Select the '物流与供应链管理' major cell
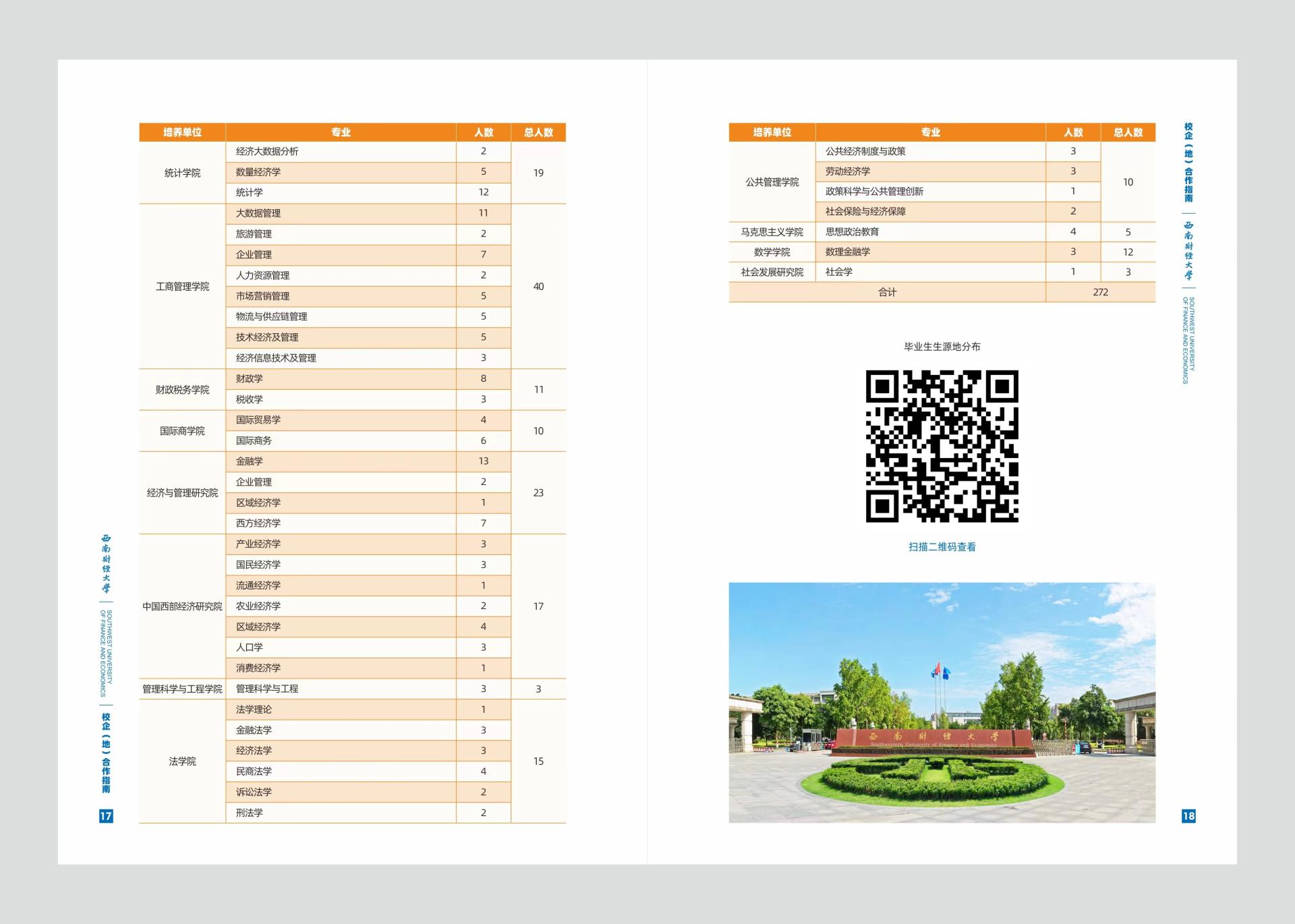Image resolution: width=1295 pixels, height=924 pixels. click(x=341, y=316)
